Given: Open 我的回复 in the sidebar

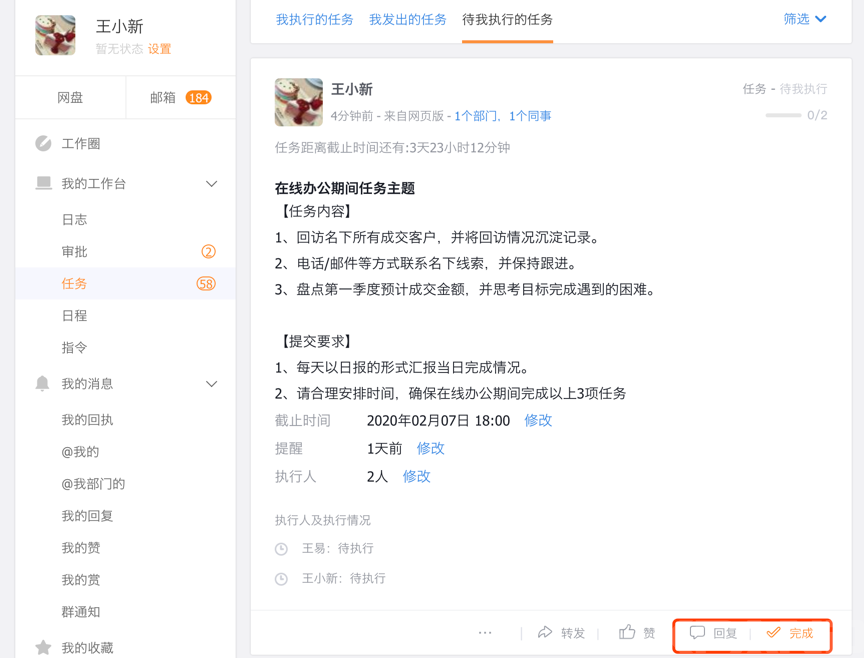Looking at the screenshot, I should [87, 516].
